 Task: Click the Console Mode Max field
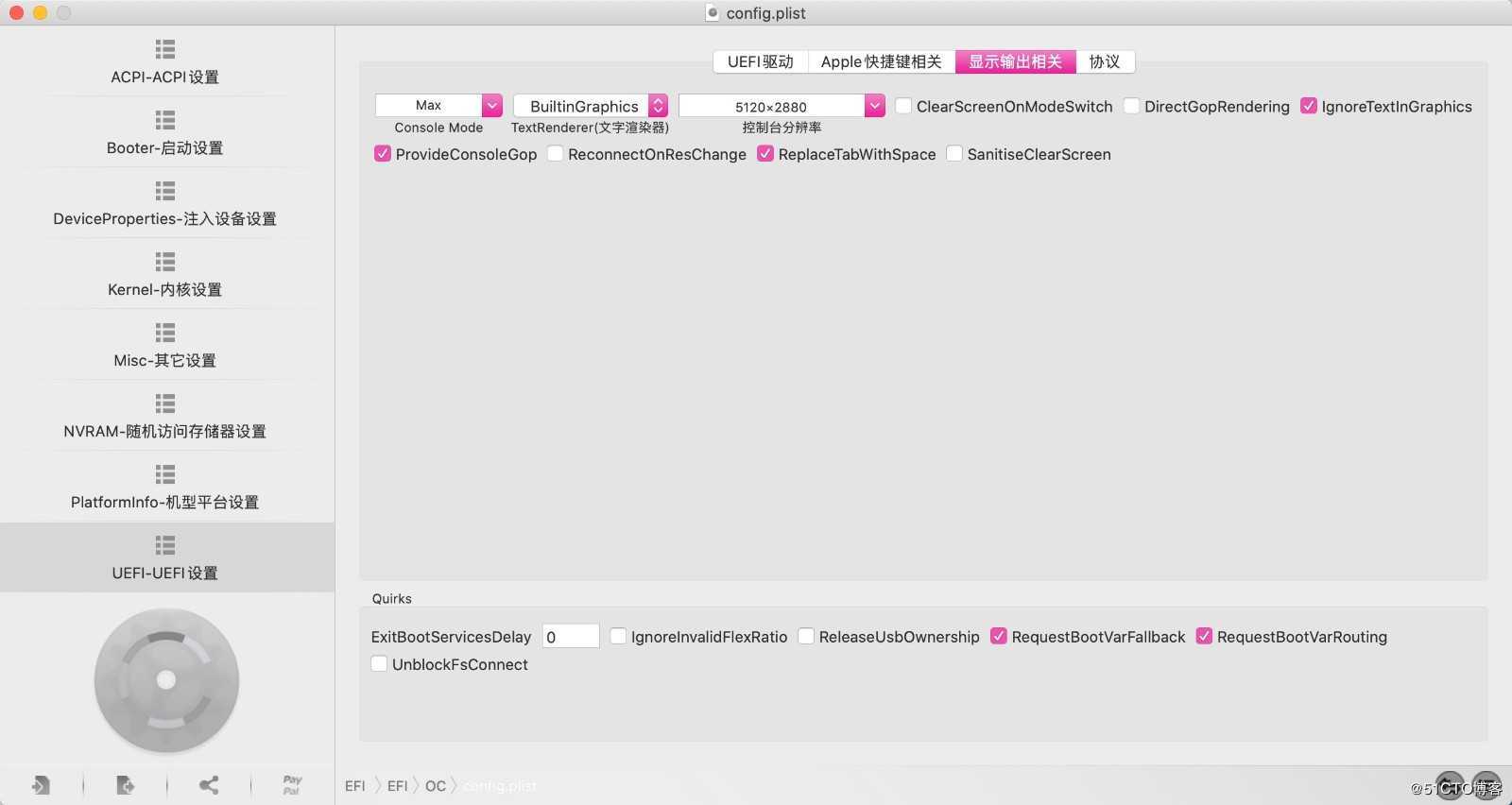point(429,106)
